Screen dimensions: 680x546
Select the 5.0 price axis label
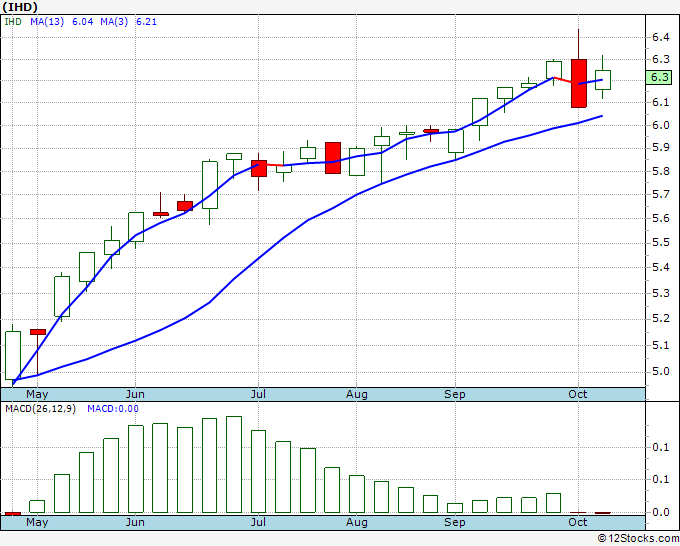(x=661, y=372)
